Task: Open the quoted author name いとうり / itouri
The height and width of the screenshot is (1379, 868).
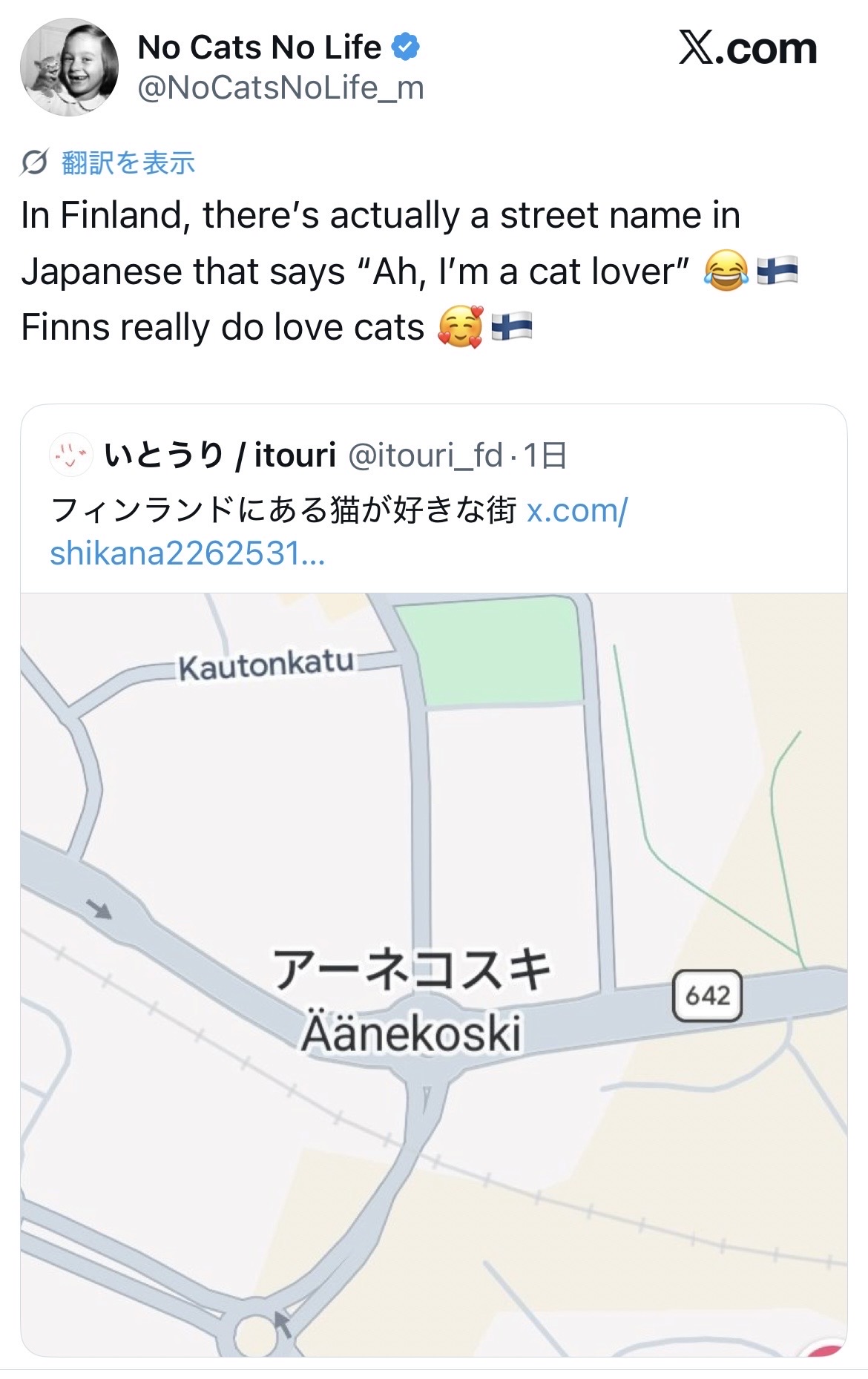Action: 220,455
